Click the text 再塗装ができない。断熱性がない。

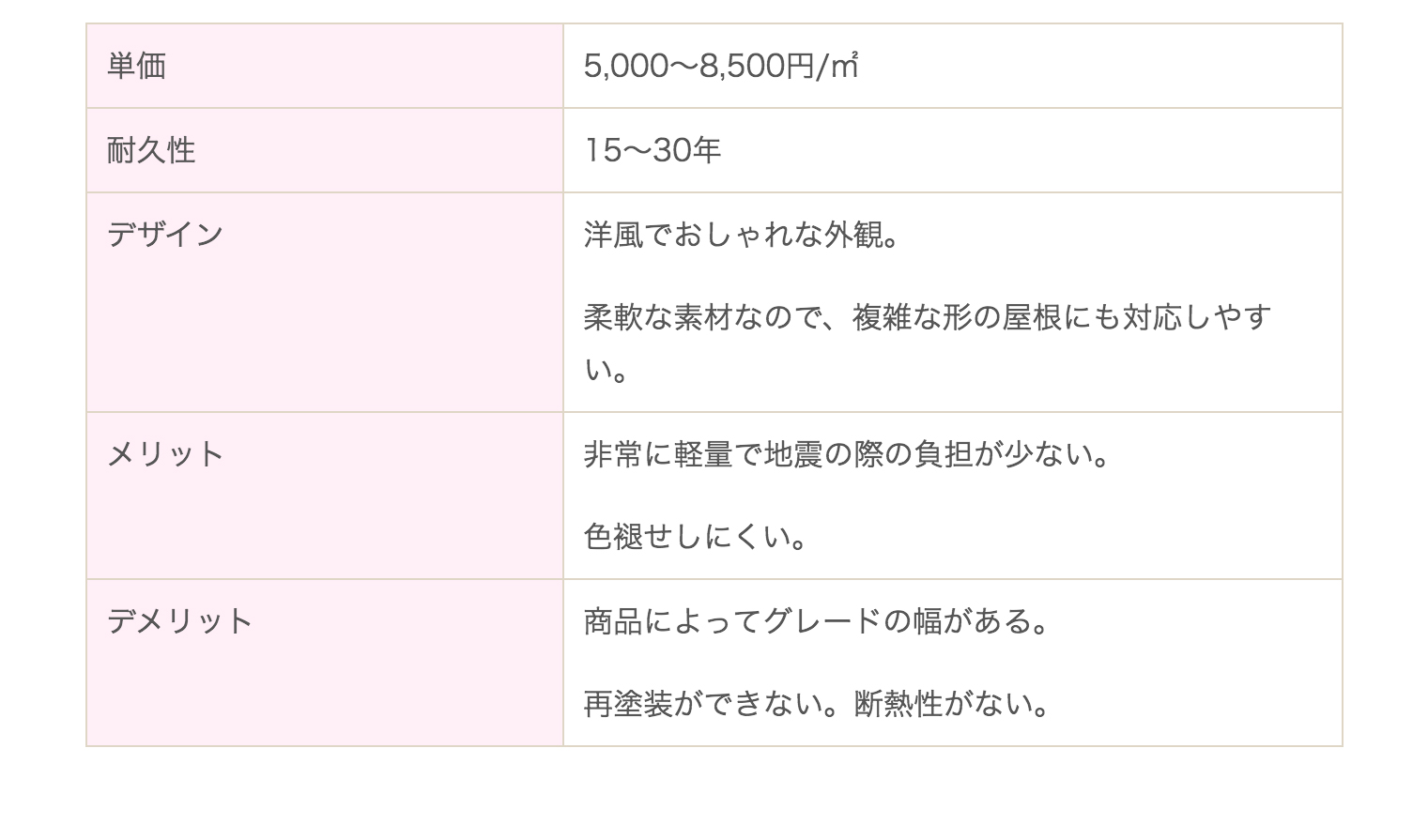(x=816, y=704)
